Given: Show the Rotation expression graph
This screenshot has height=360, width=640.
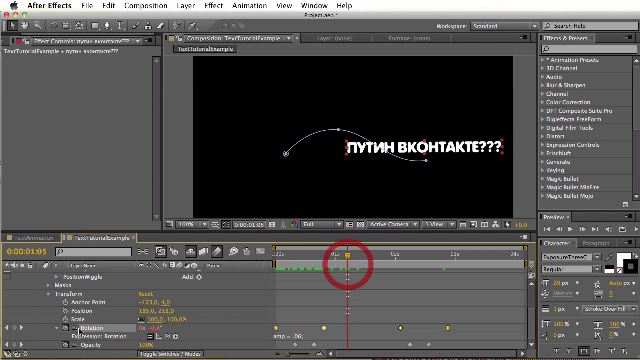Looking at the screenshot, I should (x=159, y=336).
